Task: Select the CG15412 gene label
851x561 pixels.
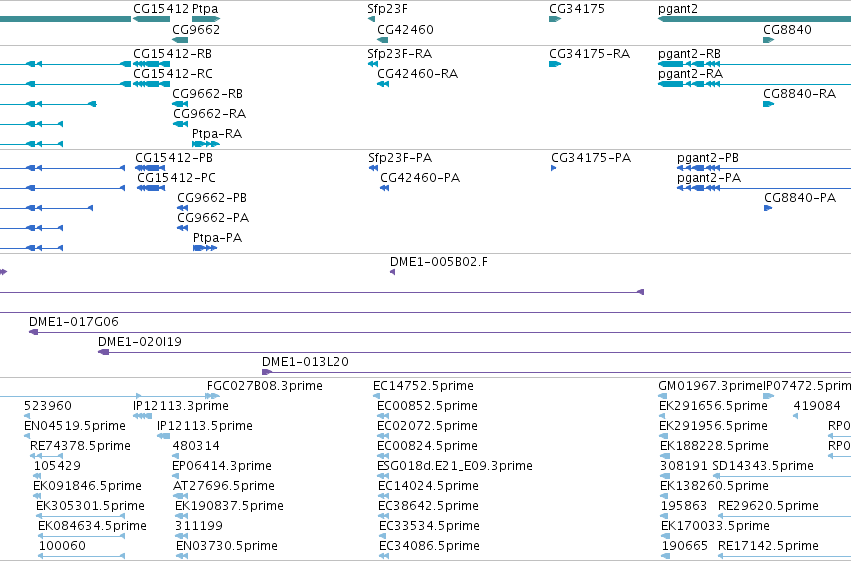Action: pyautogui.click(x=161, y=9)
